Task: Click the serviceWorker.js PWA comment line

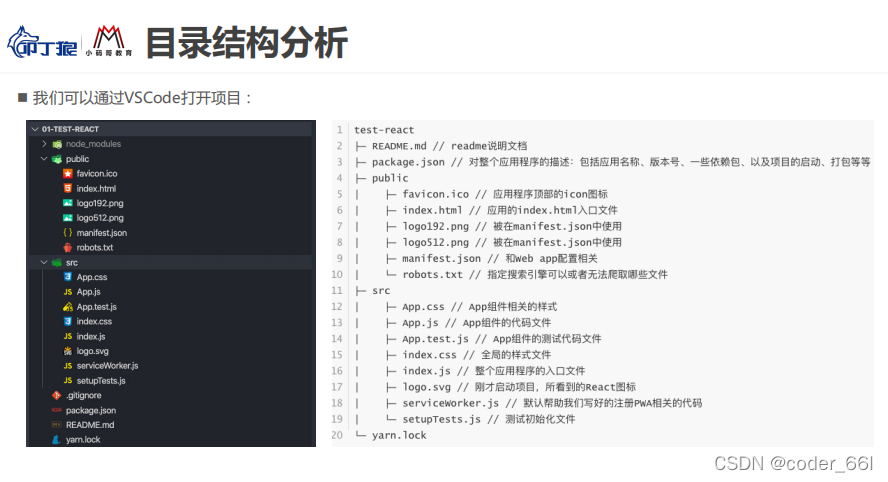Action: point(552,403)
